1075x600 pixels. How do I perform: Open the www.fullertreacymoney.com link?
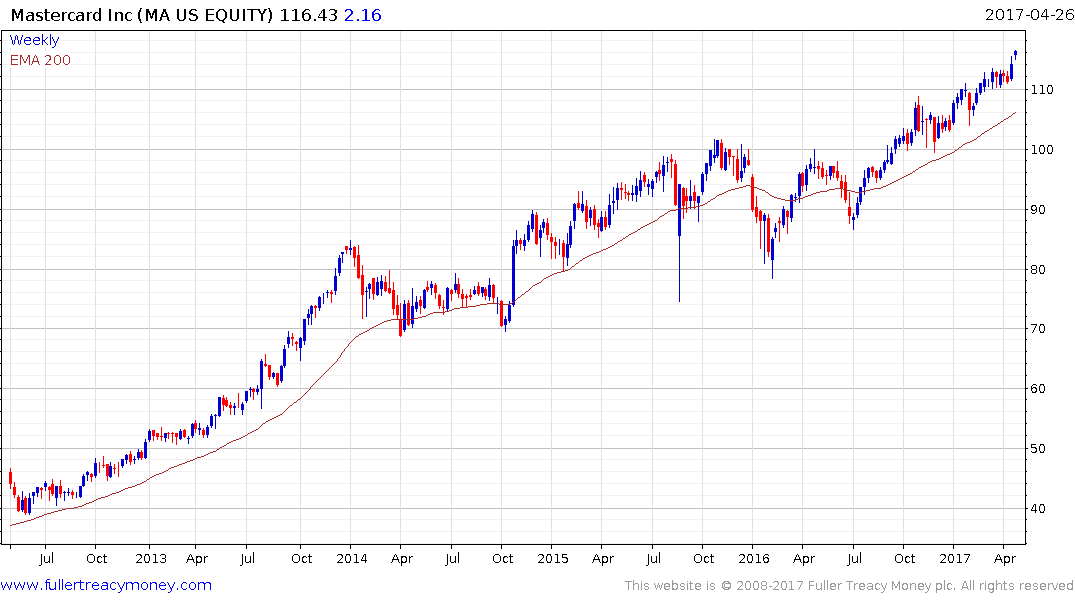click(106, 585)
